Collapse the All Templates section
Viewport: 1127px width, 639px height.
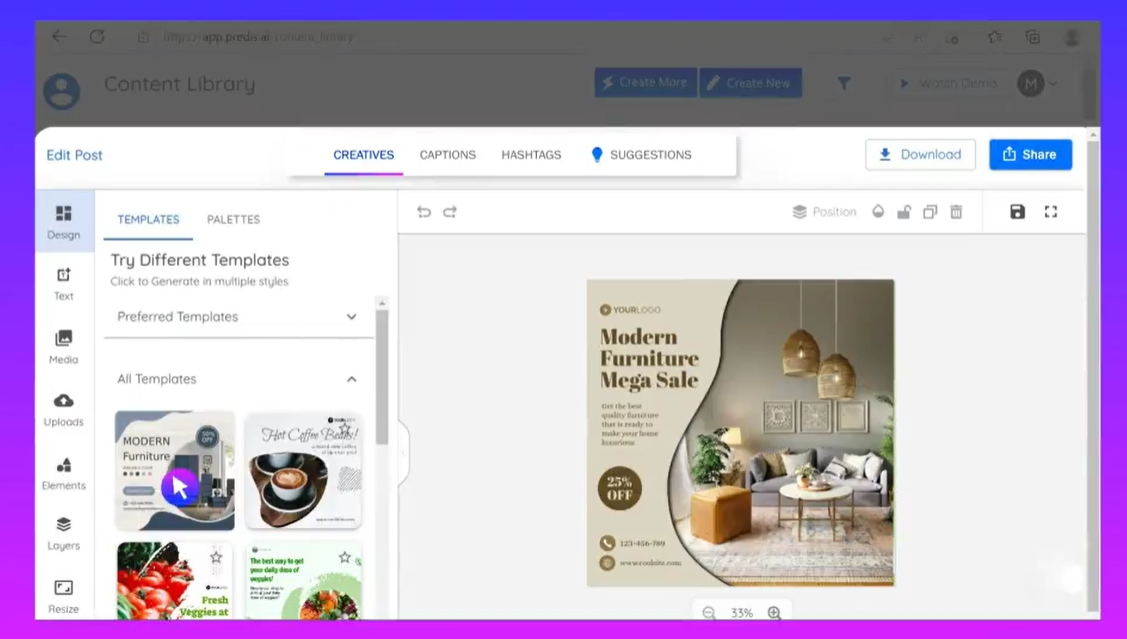point(351,379)
